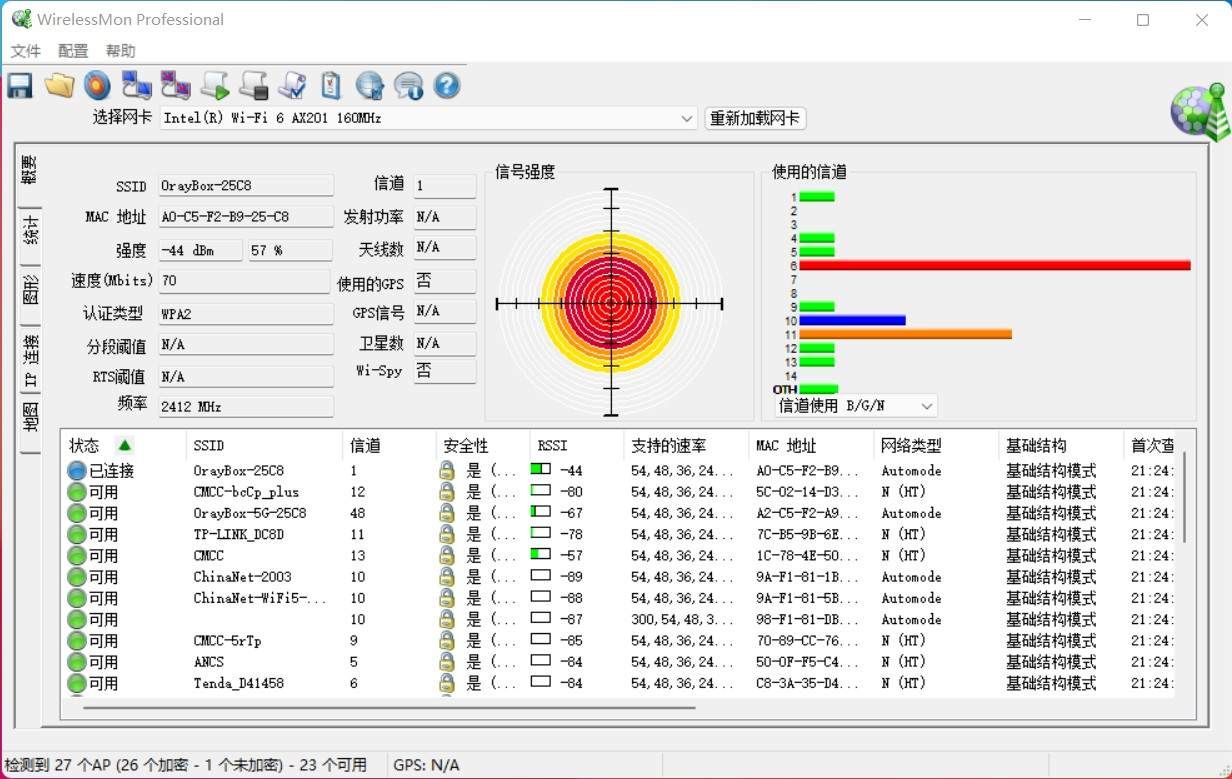Viewport: 1232px width, 779px height.
Task: Click the -44 dBm strength field
Action: pyautogui.click(x=200, y=250)
